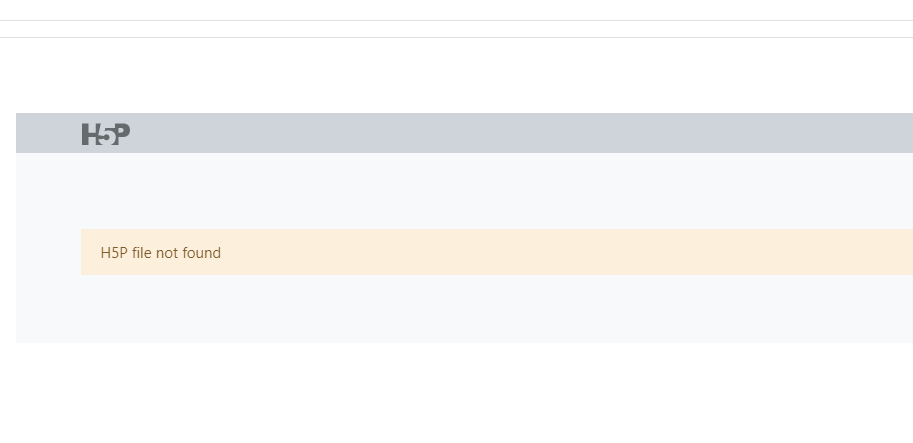Select the 'H5P file not found' message text
The image size is (913, 443).
tap(161, 253)
